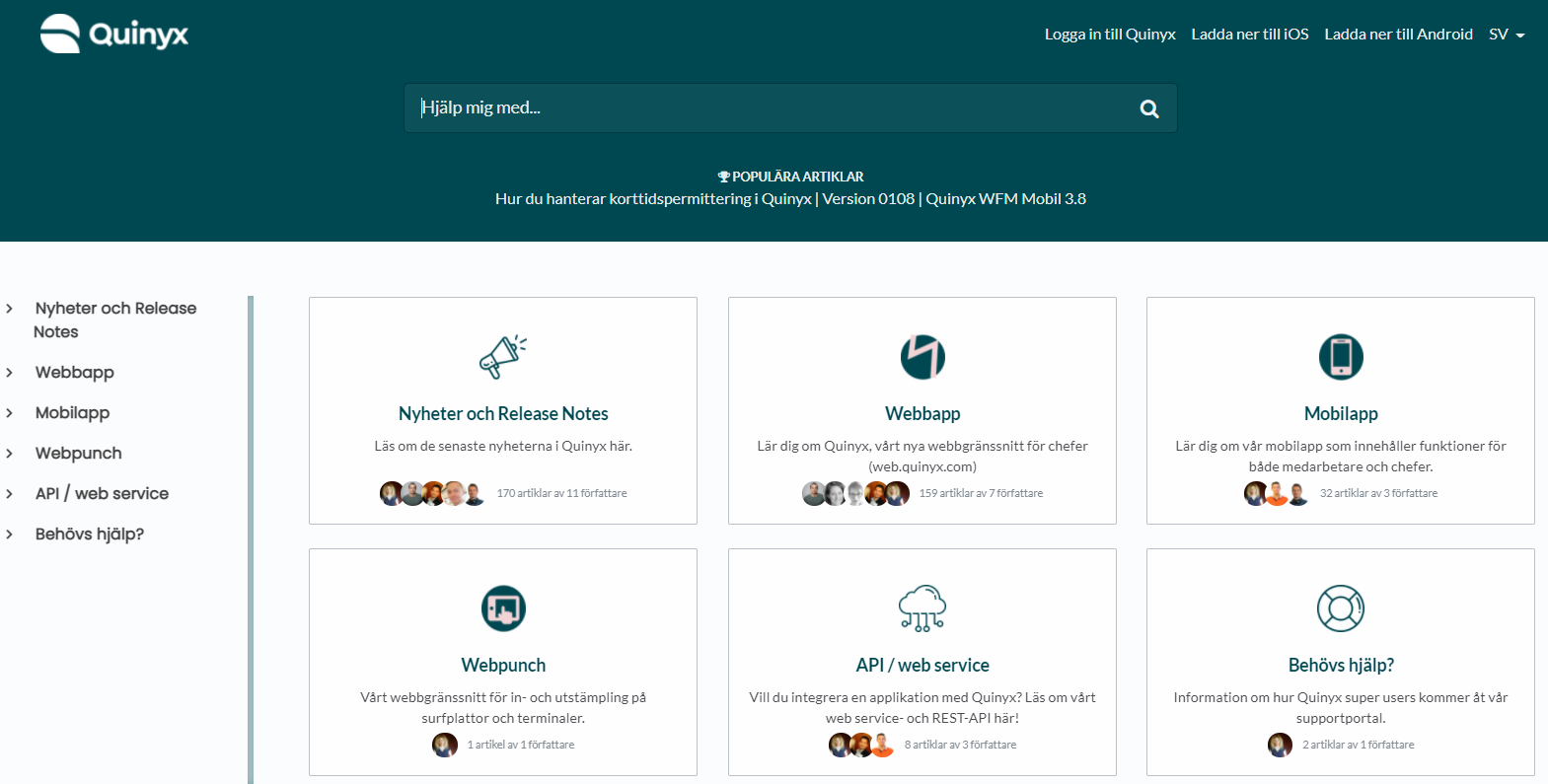This screenshot has width=1548, height=784.
Task: Click '8 artiklar av 3 författare' text
Action: 960,745
